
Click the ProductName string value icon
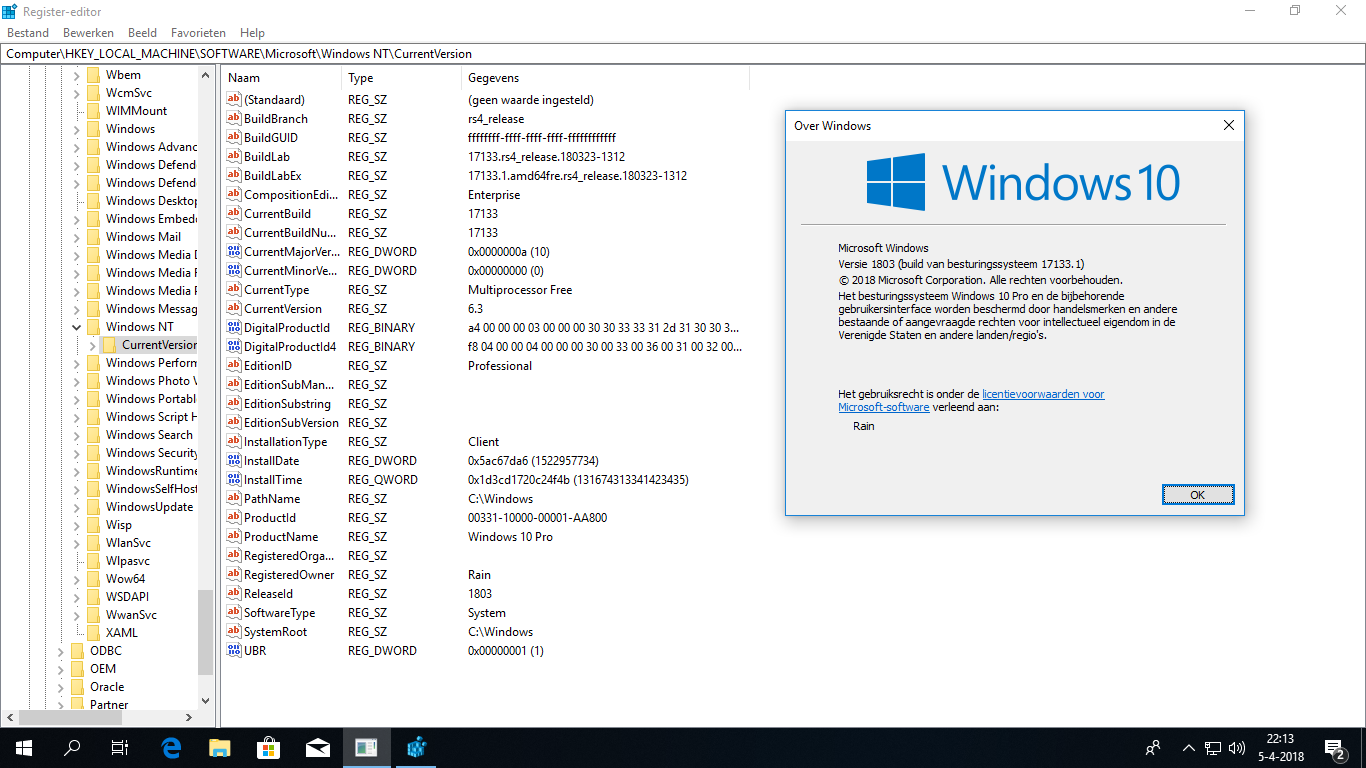click(234, 537)
